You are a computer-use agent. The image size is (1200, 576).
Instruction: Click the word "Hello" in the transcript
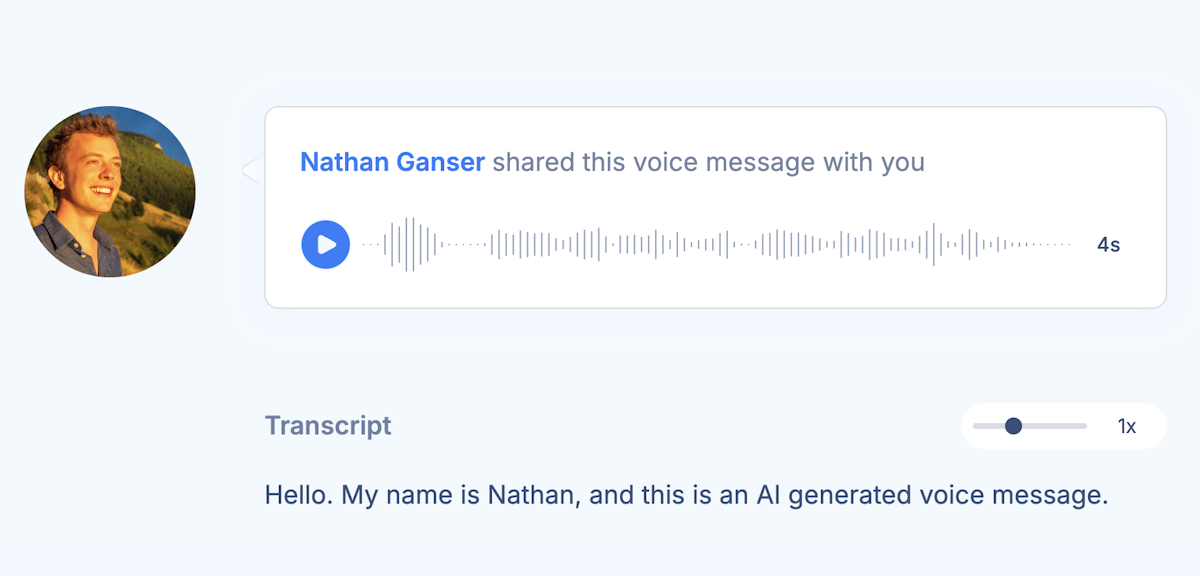[x=298, y=495]
